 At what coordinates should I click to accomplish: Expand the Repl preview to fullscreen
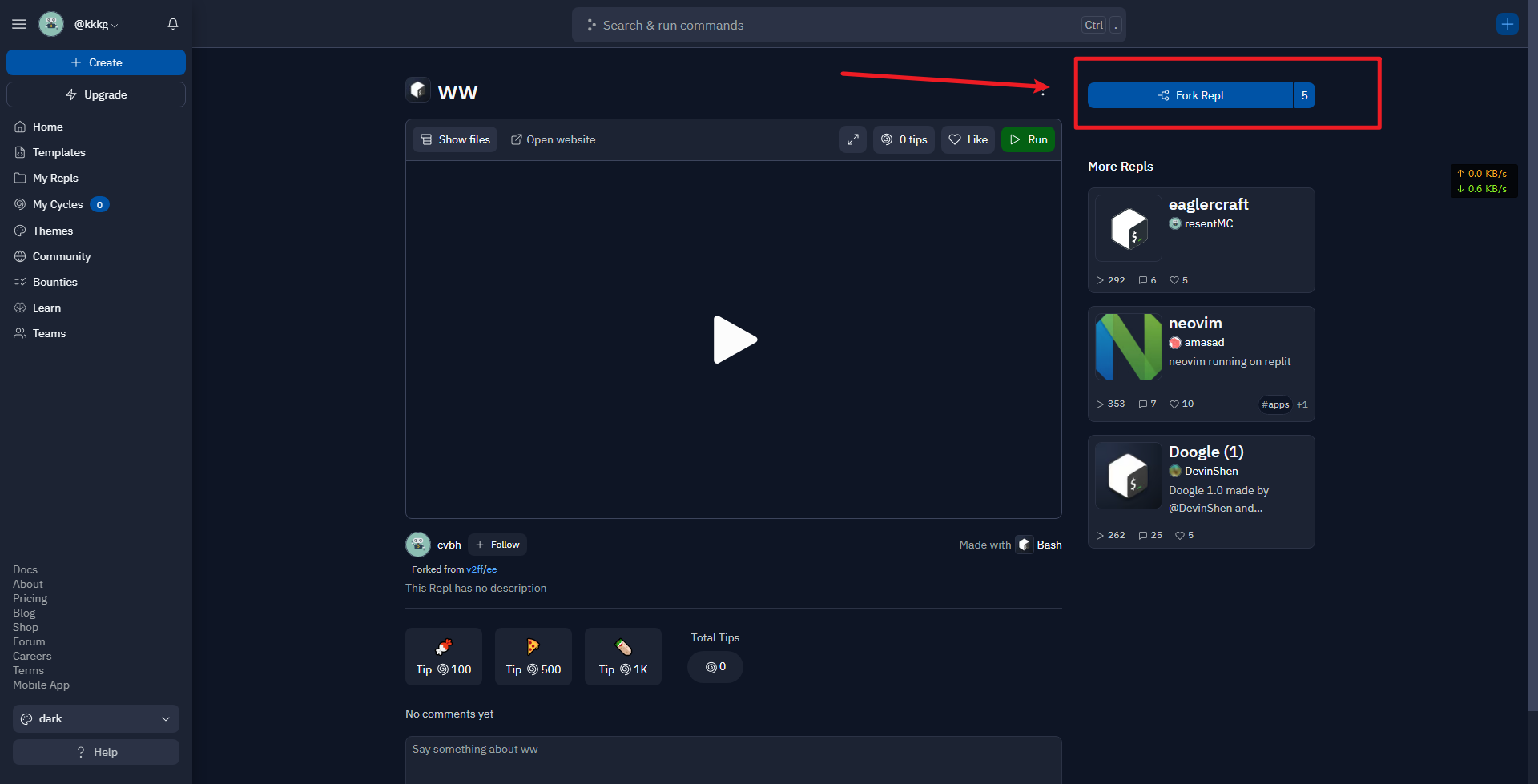point(853,139)
